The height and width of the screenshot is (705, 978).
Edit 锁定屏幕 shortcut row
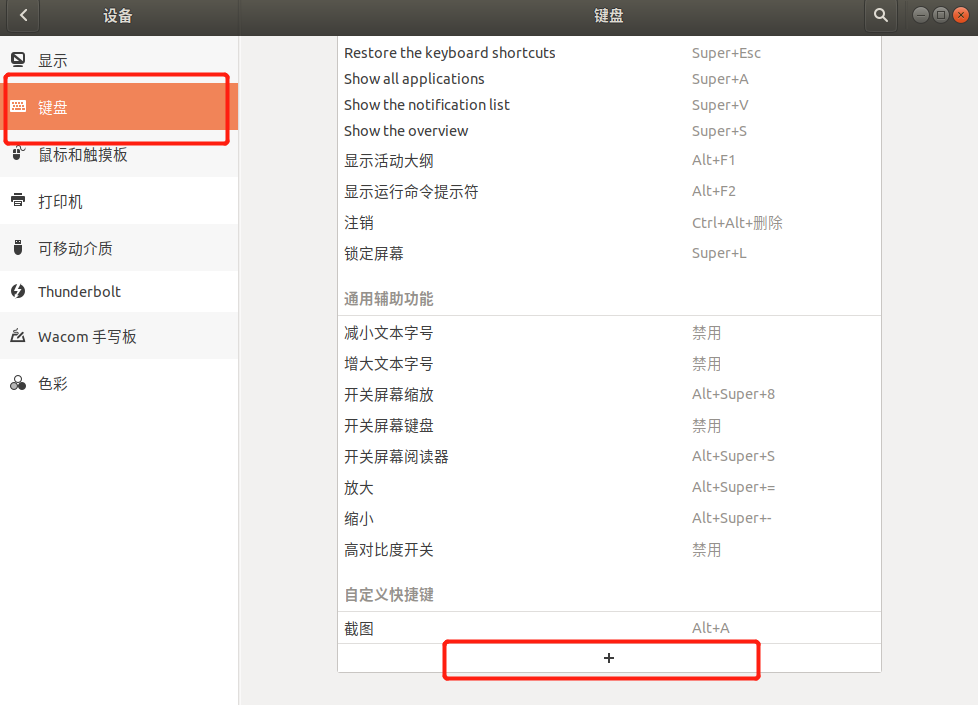[609, 253]
